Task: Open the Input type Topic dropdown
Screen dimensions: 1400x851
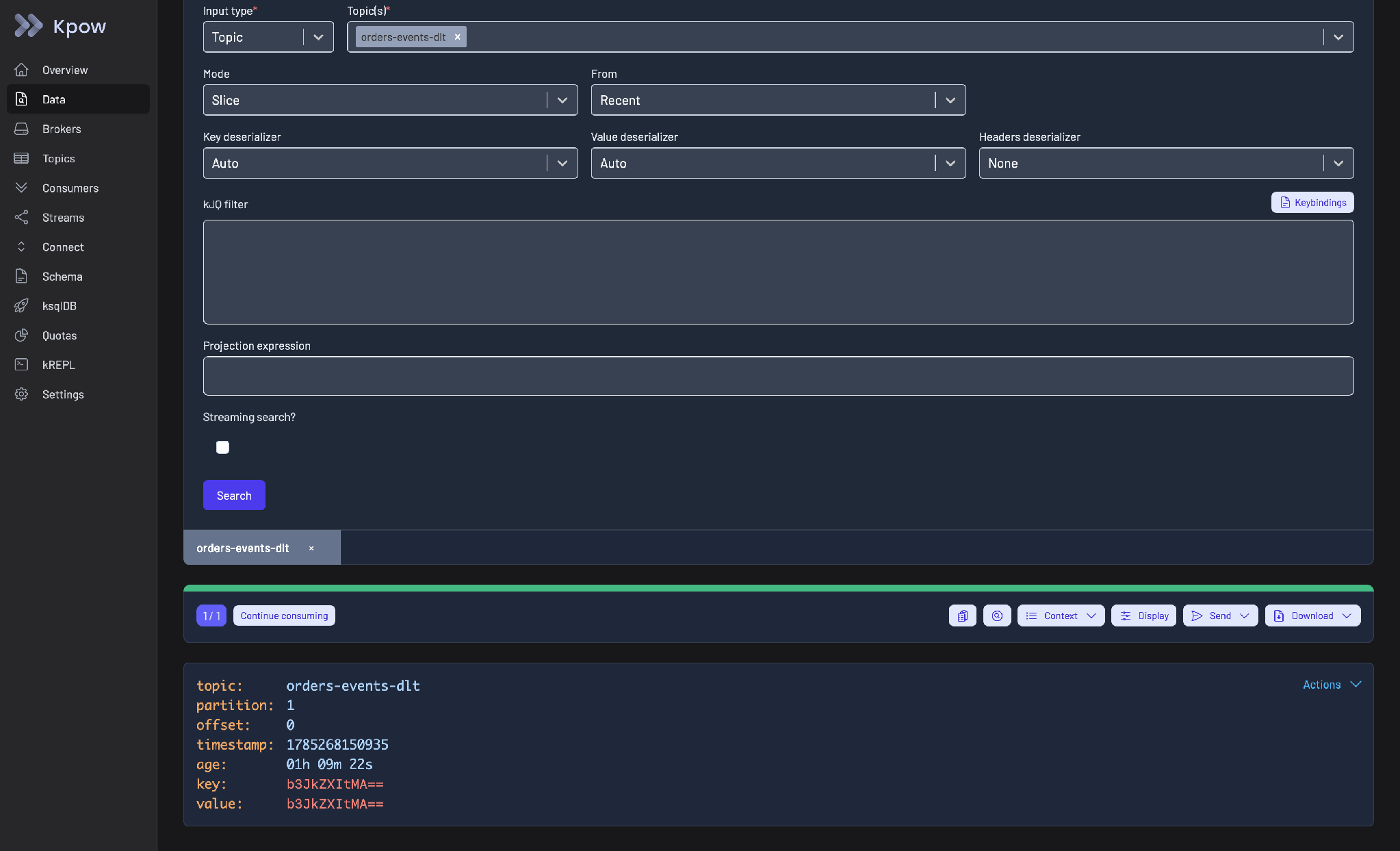Action: (x=268, y=37)
